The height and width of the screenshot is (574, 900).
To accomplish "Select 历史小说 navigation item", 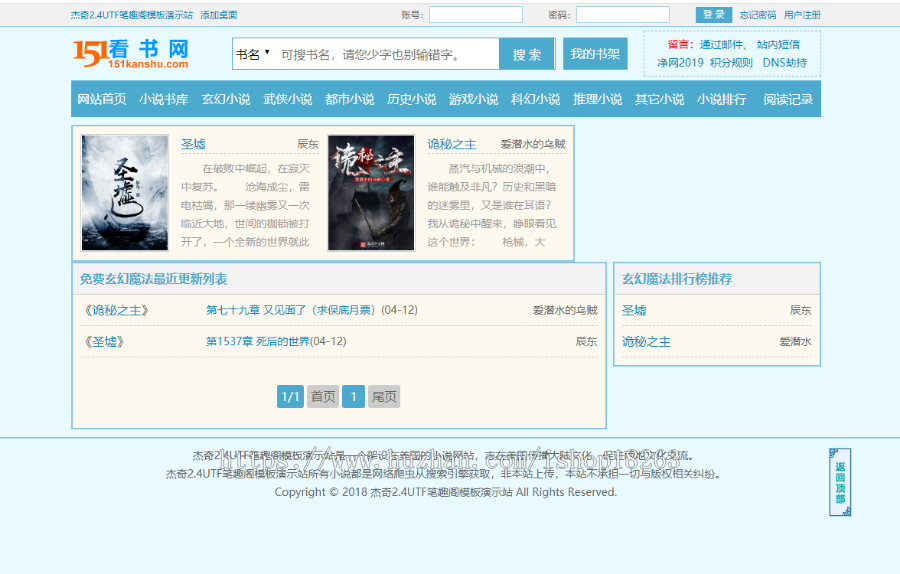I will 412,99.
